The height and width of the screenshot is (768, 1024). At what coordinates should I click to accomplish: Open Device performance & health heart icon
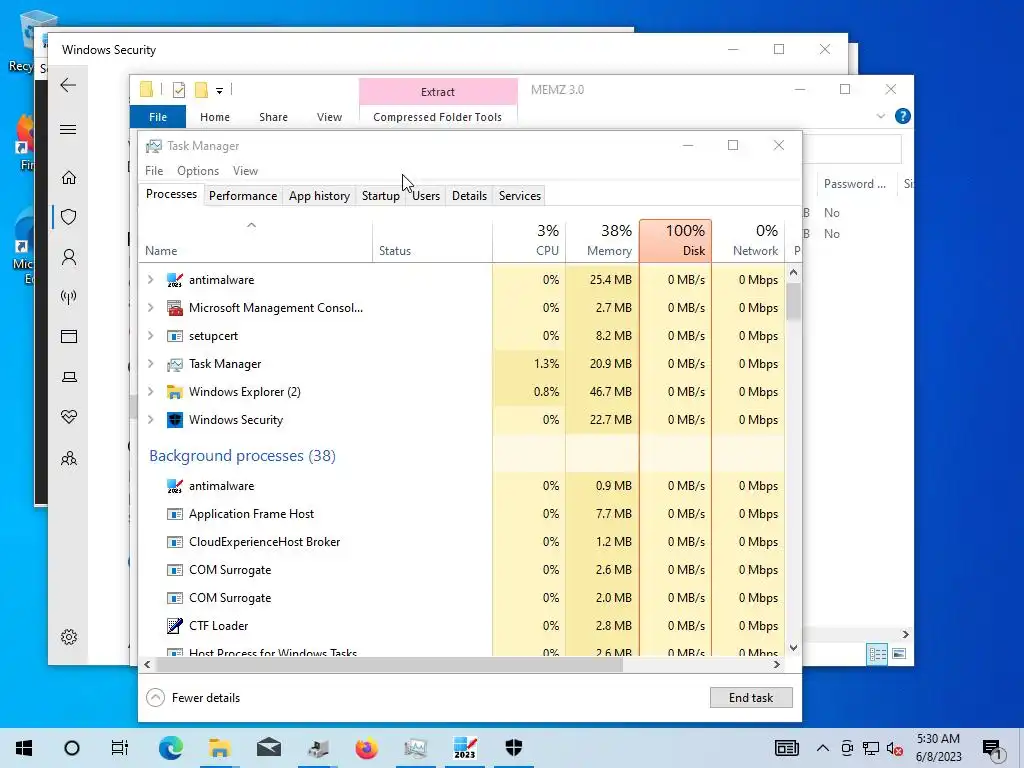pyautogui.click(x=69, y=417)
